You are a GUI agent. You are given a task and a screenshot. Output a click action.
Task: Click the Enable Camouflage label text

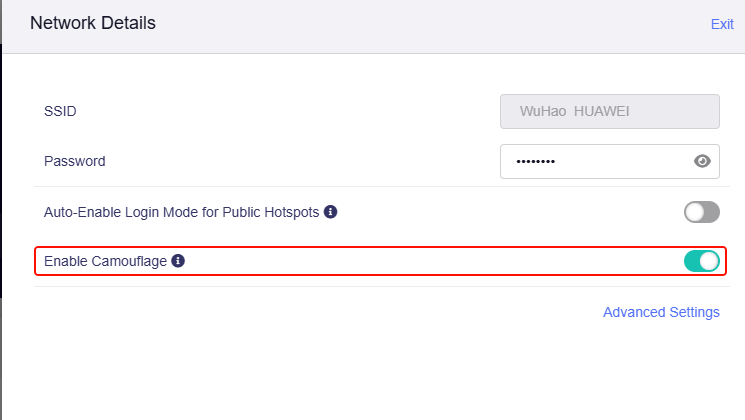click(107, 261)
